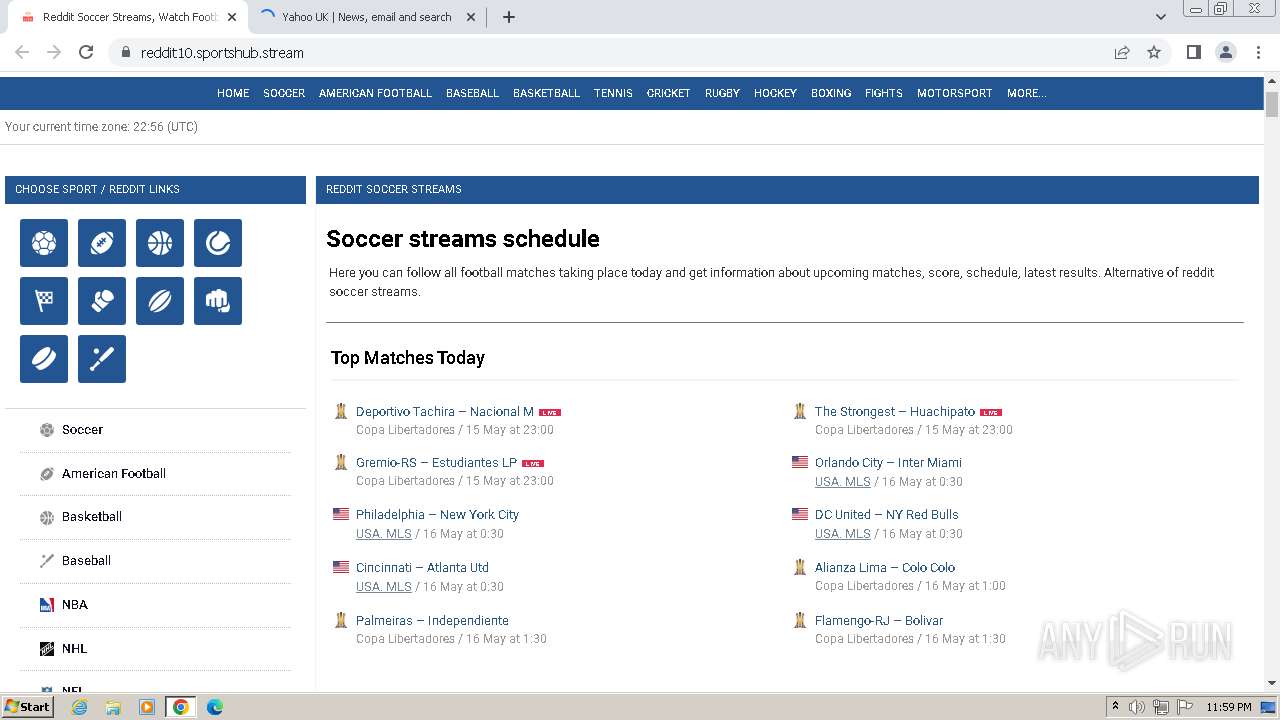Image resolution: width=1280 pixels, height=720 pixels.
Task: Select HOCKEY in the navigation bar
Action: pyautogui.click(x=775, y=93)
